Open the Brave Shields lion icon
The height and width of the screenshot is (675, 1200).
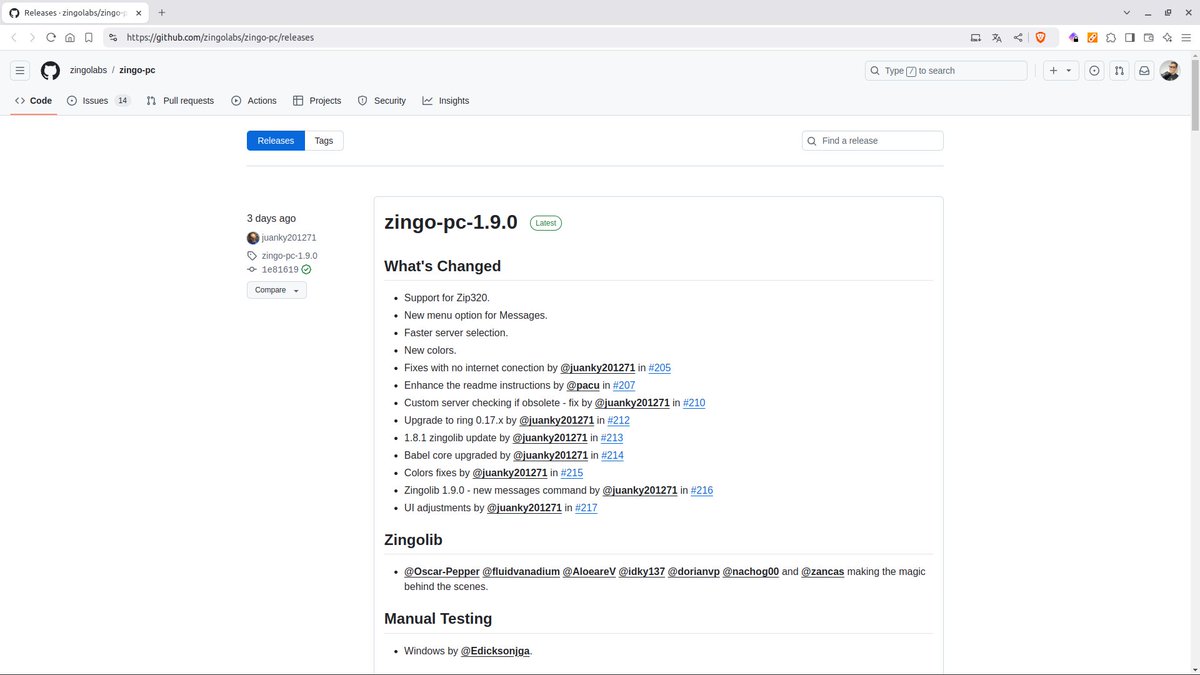click(x=1040, y=37)
